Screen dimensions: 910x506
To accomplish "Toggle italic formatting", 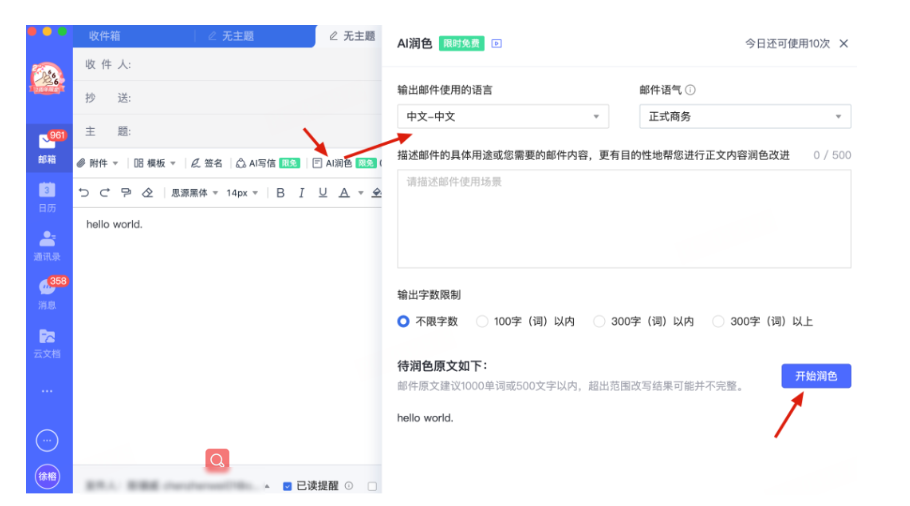I will pos(302,193).
